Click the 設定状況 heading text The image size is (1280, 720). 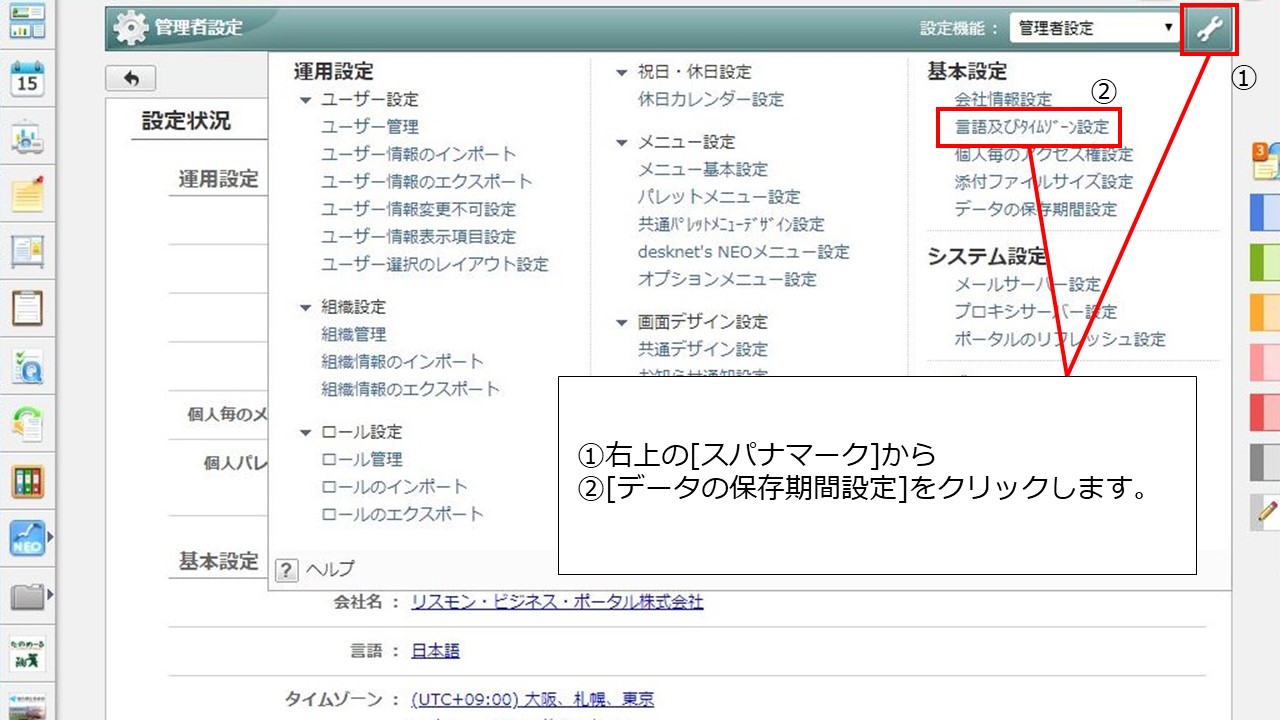tap(186, 121)
